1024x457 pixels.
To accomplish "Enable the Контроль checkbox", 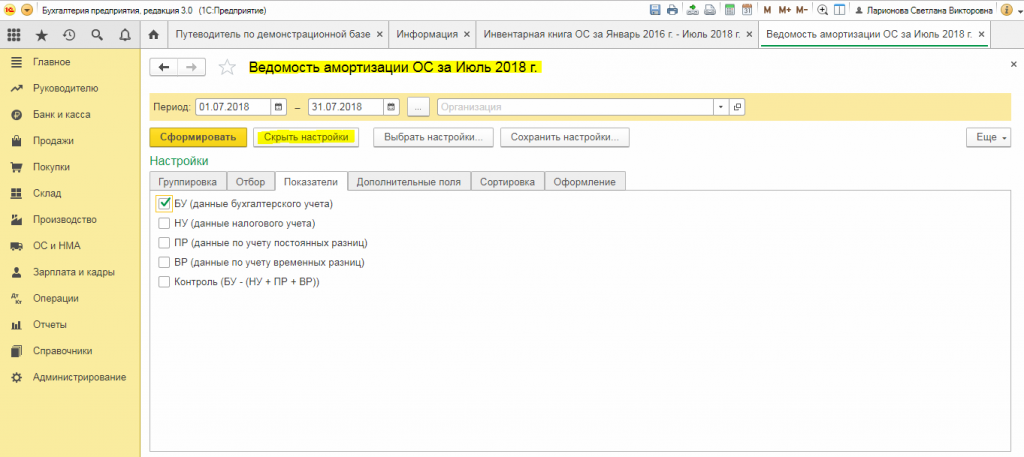I will [164, 282].
